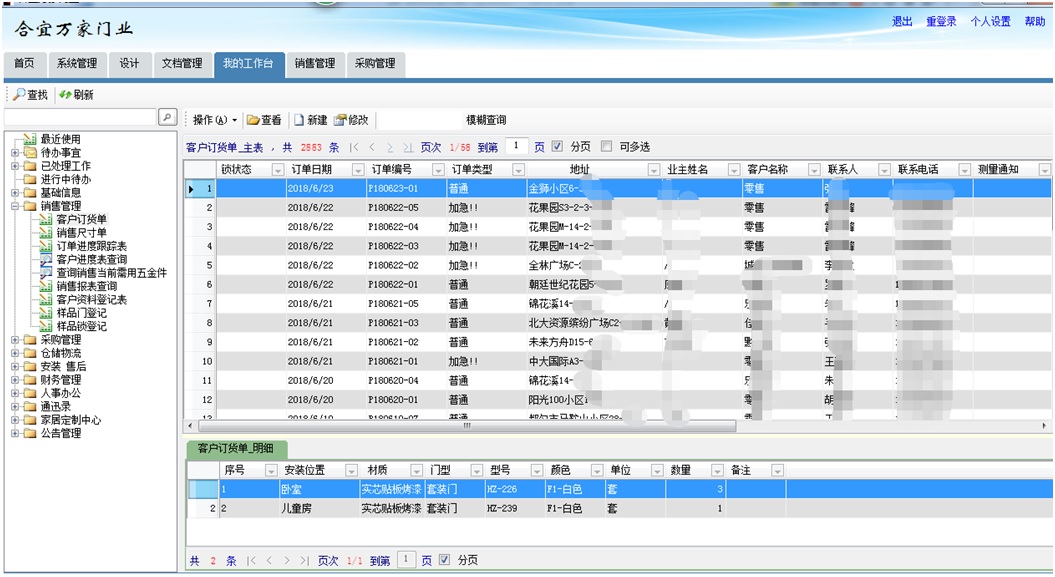Click the 查找 search magnifier icon
Viewport: 1055px width, 577px height.
(x=19, y=95)
